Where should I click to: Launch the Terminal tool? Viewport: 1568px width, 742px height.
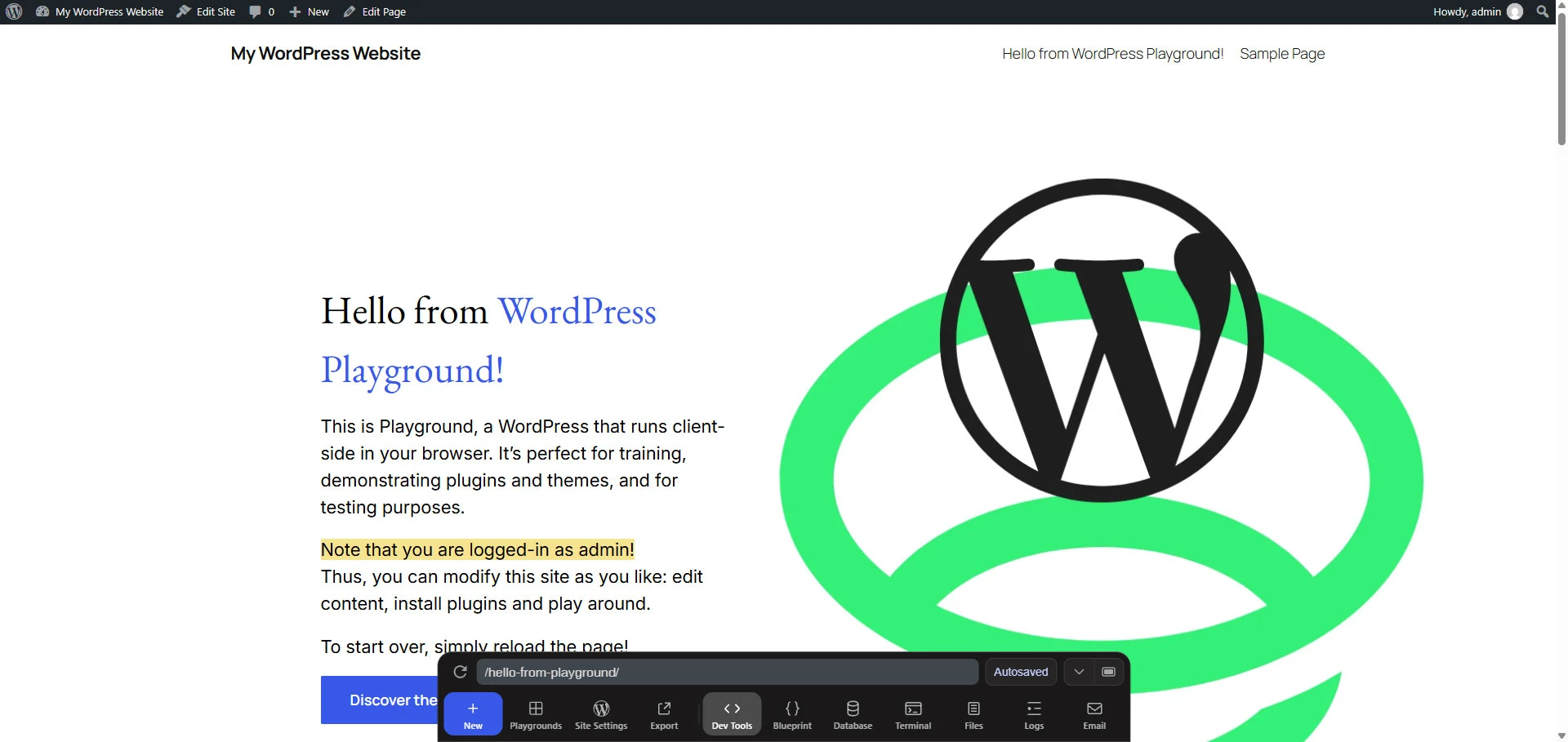tap(913, 713)
